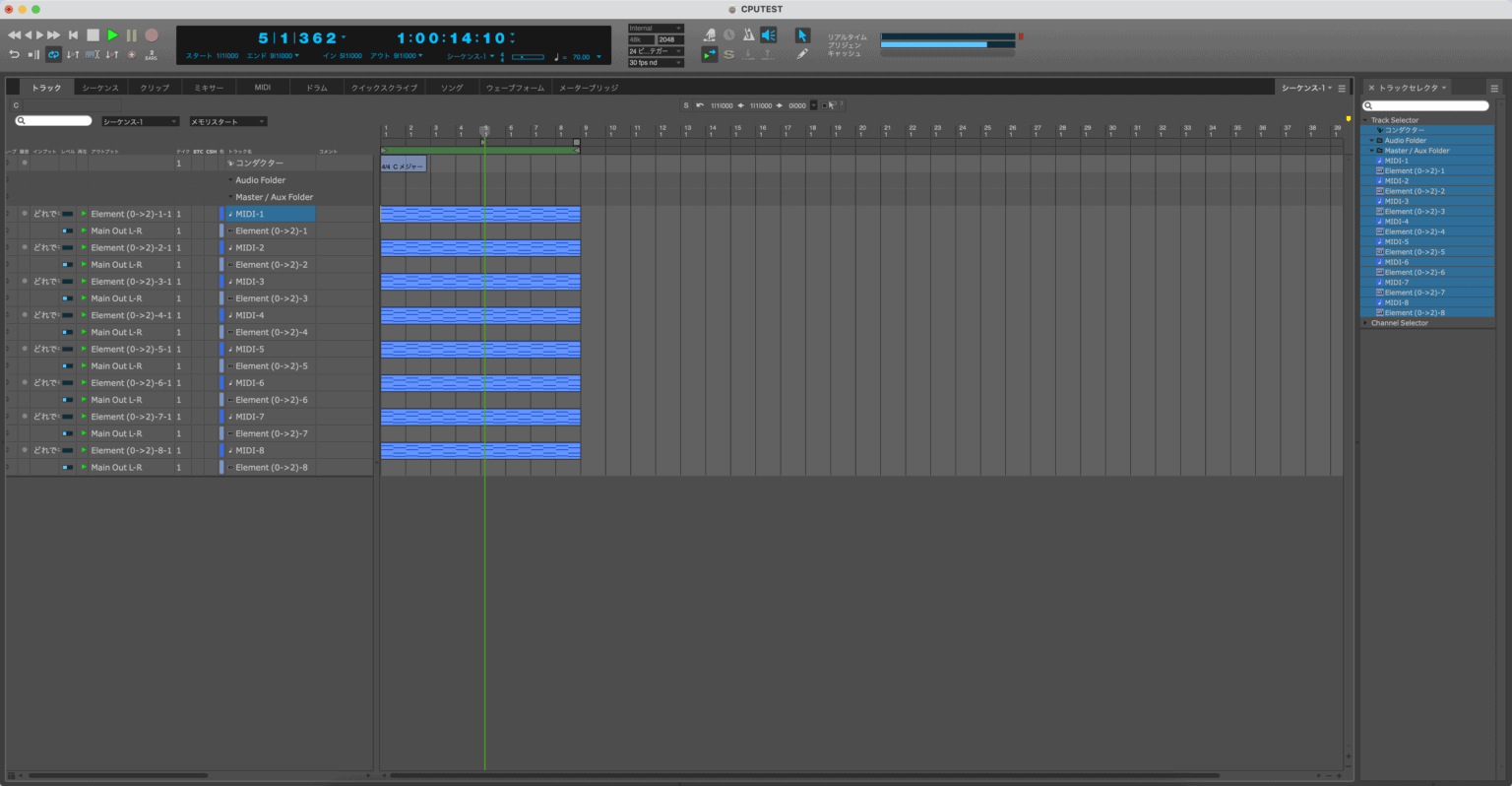Toggle record-enable dot on MIDI-2 track
The height and width of the screenshot is (786, 1512).
25,247
